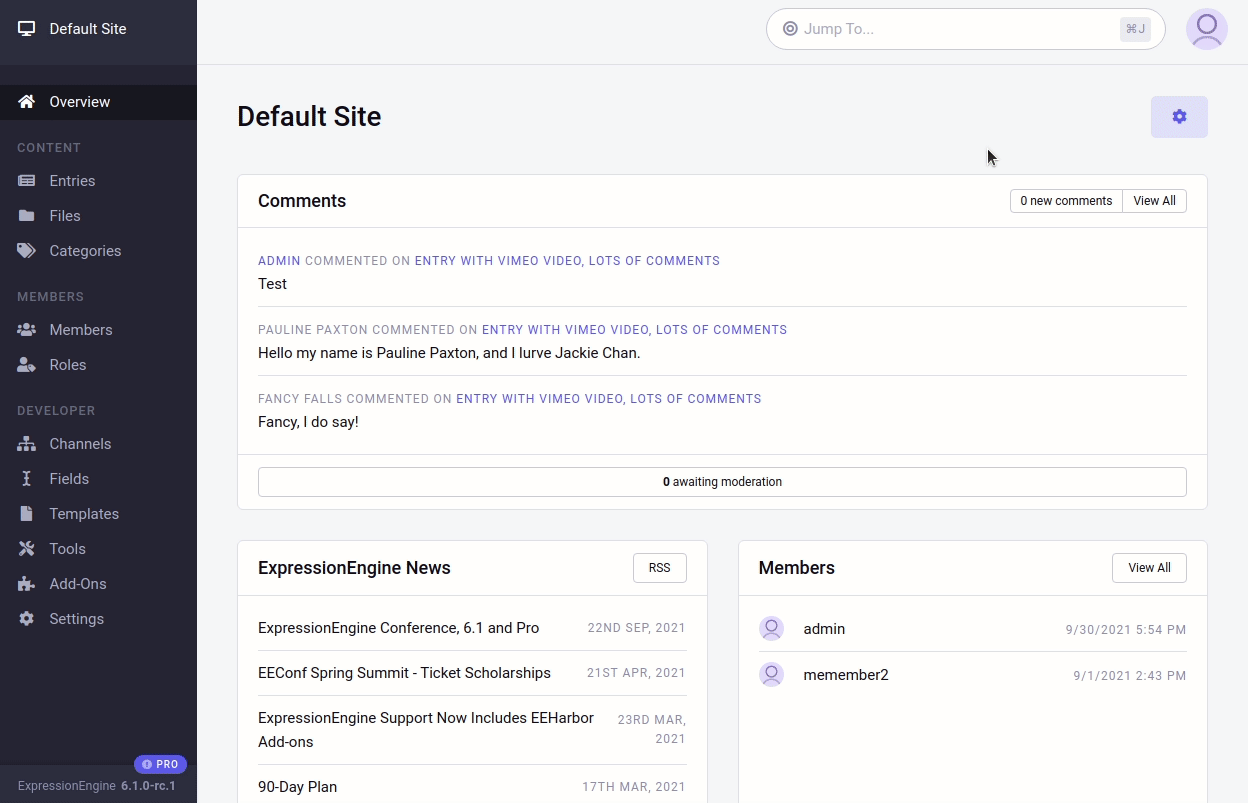
Task: Click the 0 awaiting moderation button
Action: click(722, 482)
